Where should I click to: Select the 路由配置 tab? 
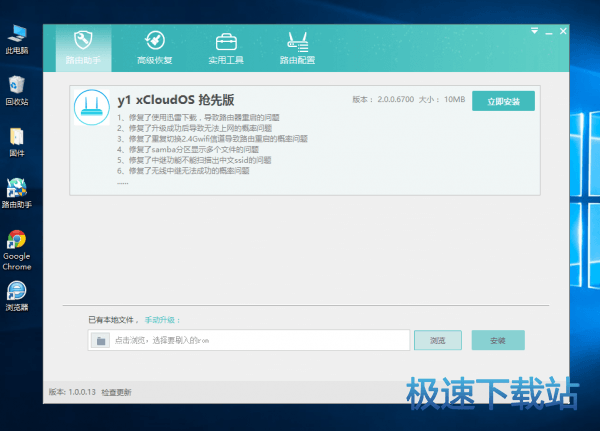297,48
